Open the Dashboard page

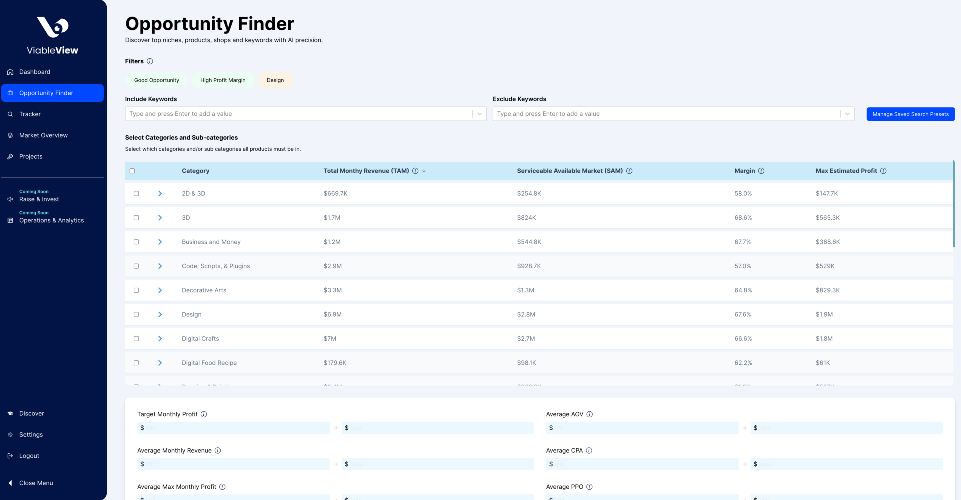pyautogui.click(x=35, y=72)
